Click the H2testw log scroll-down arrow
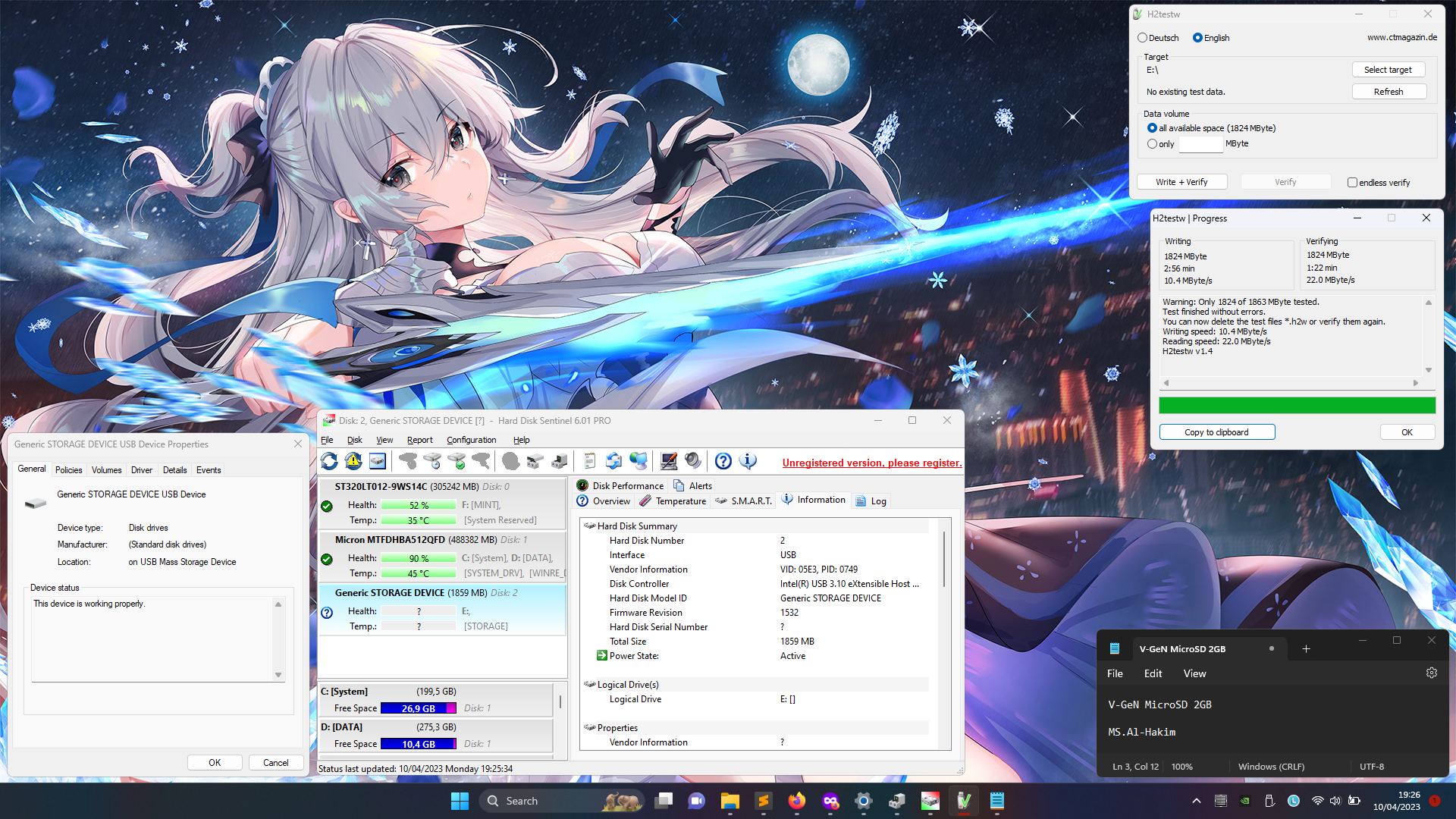 pos(1429,371)
